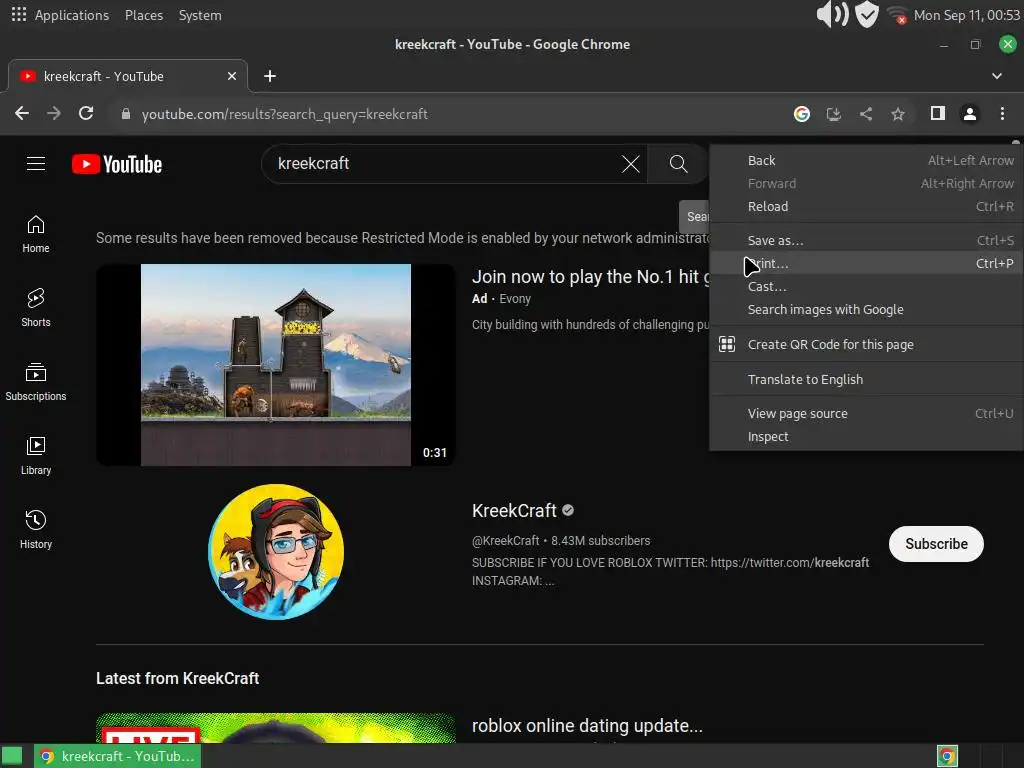
Task: Select View page source
Action: tap(866, 413)
